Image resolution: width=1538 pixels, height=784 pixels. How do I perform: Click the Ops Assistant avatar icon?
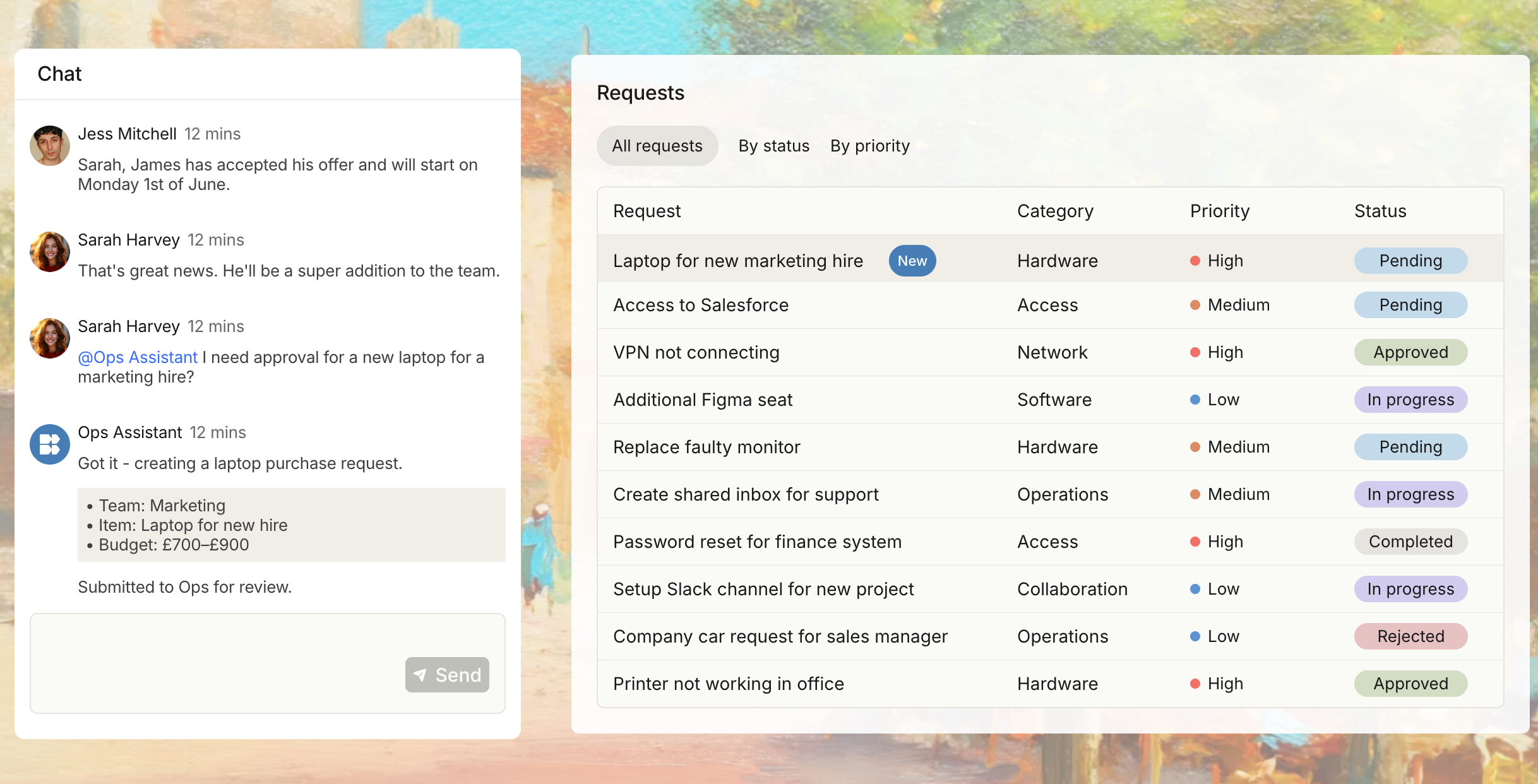click(x=50, y=444)
